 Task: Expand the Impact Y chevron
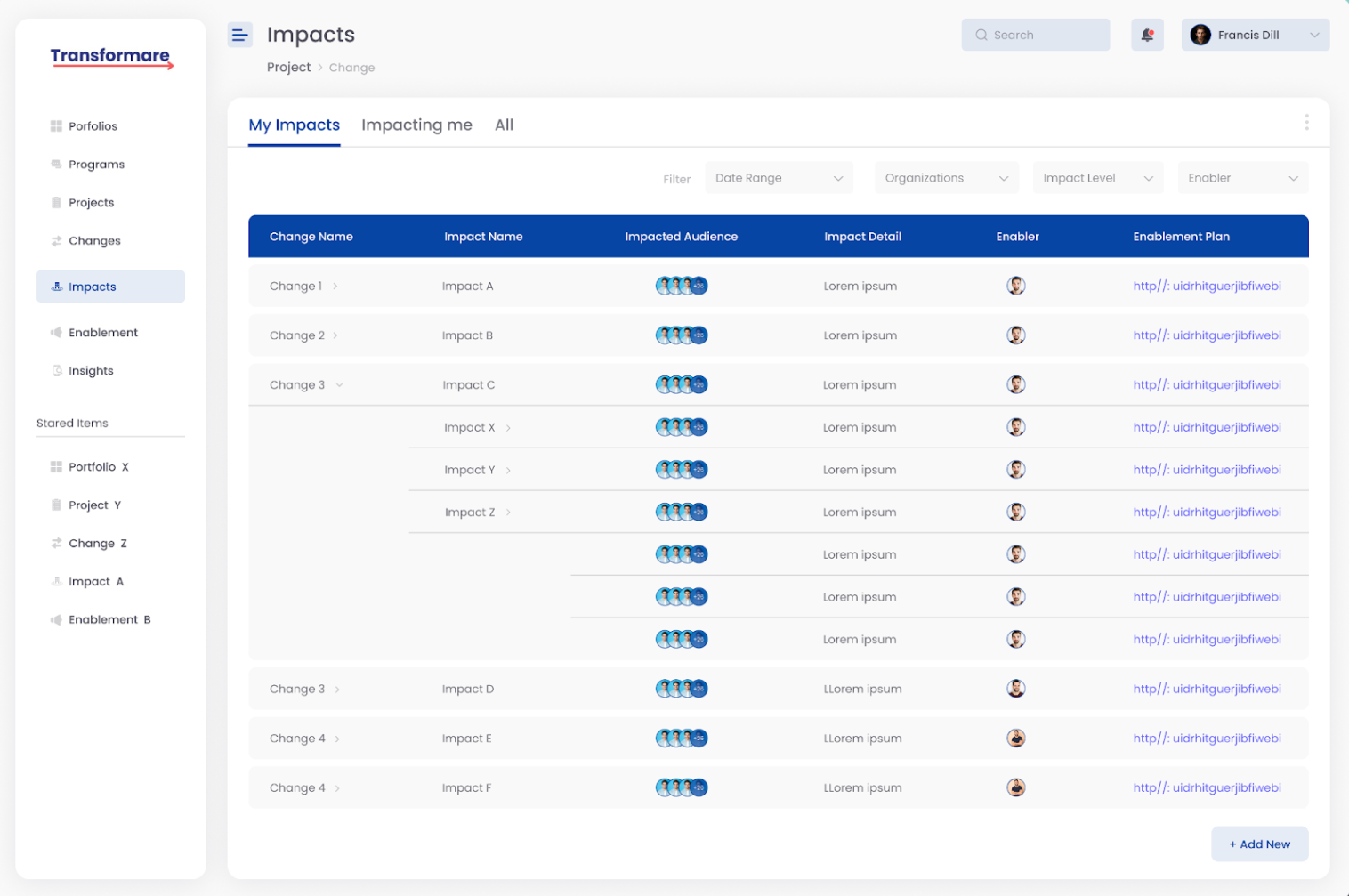508,471
